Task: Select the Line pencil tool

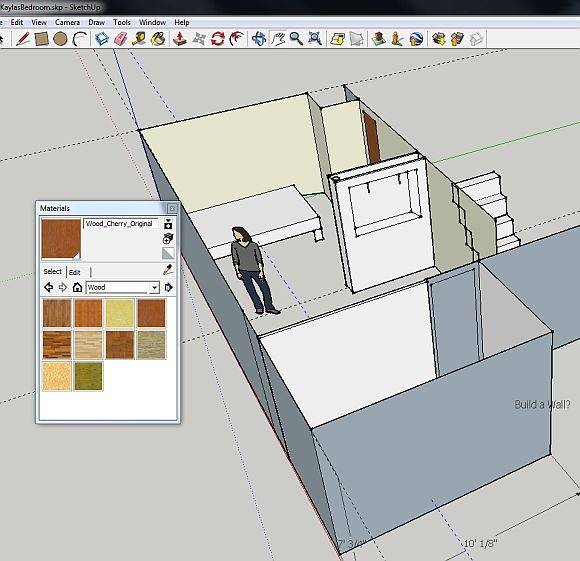Action: pyautogui.click(x=23, y=39)
